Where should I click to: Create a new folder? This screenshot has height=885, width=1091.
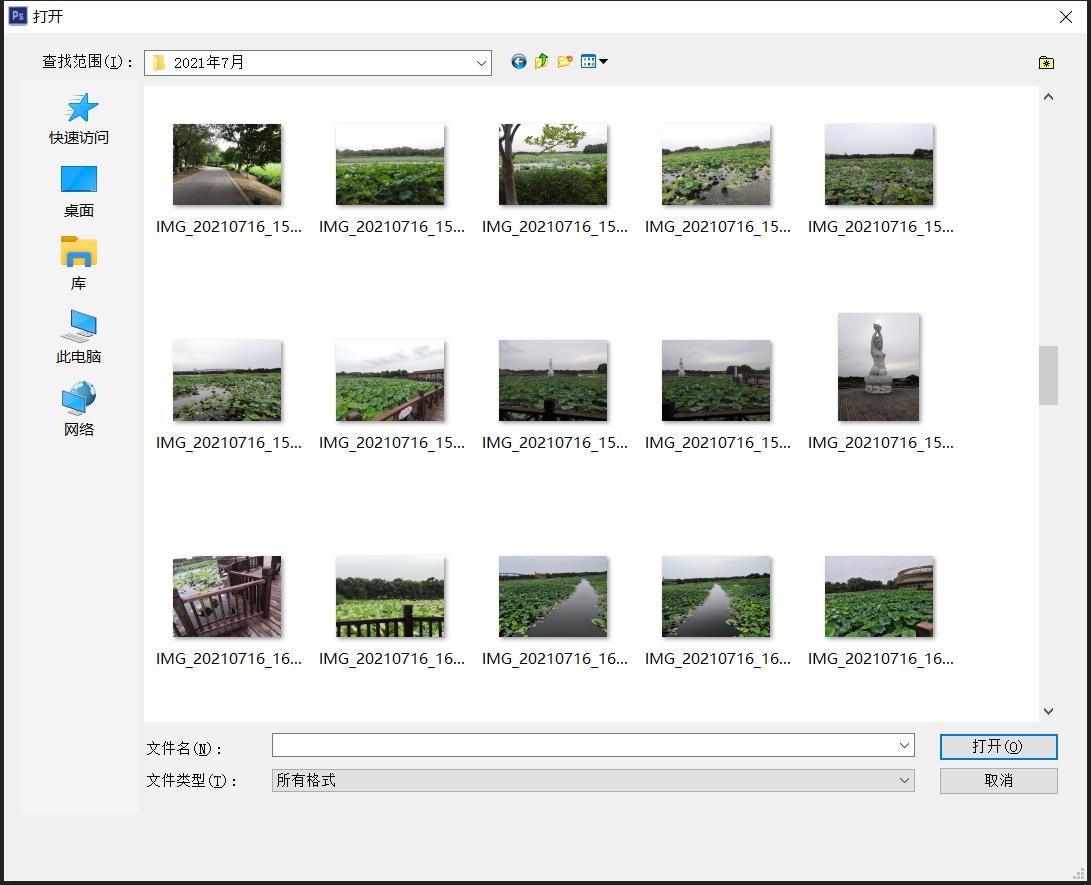tap(565, 61)
